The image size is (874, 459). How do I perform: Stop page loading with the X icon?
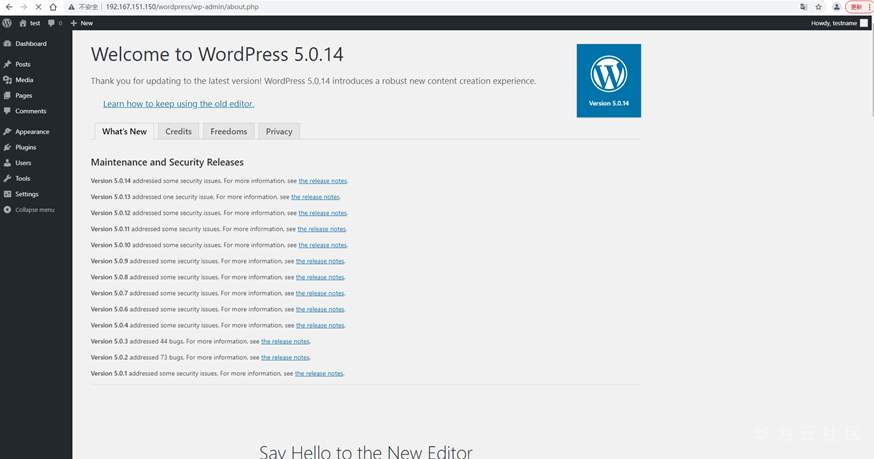point(38,7)
